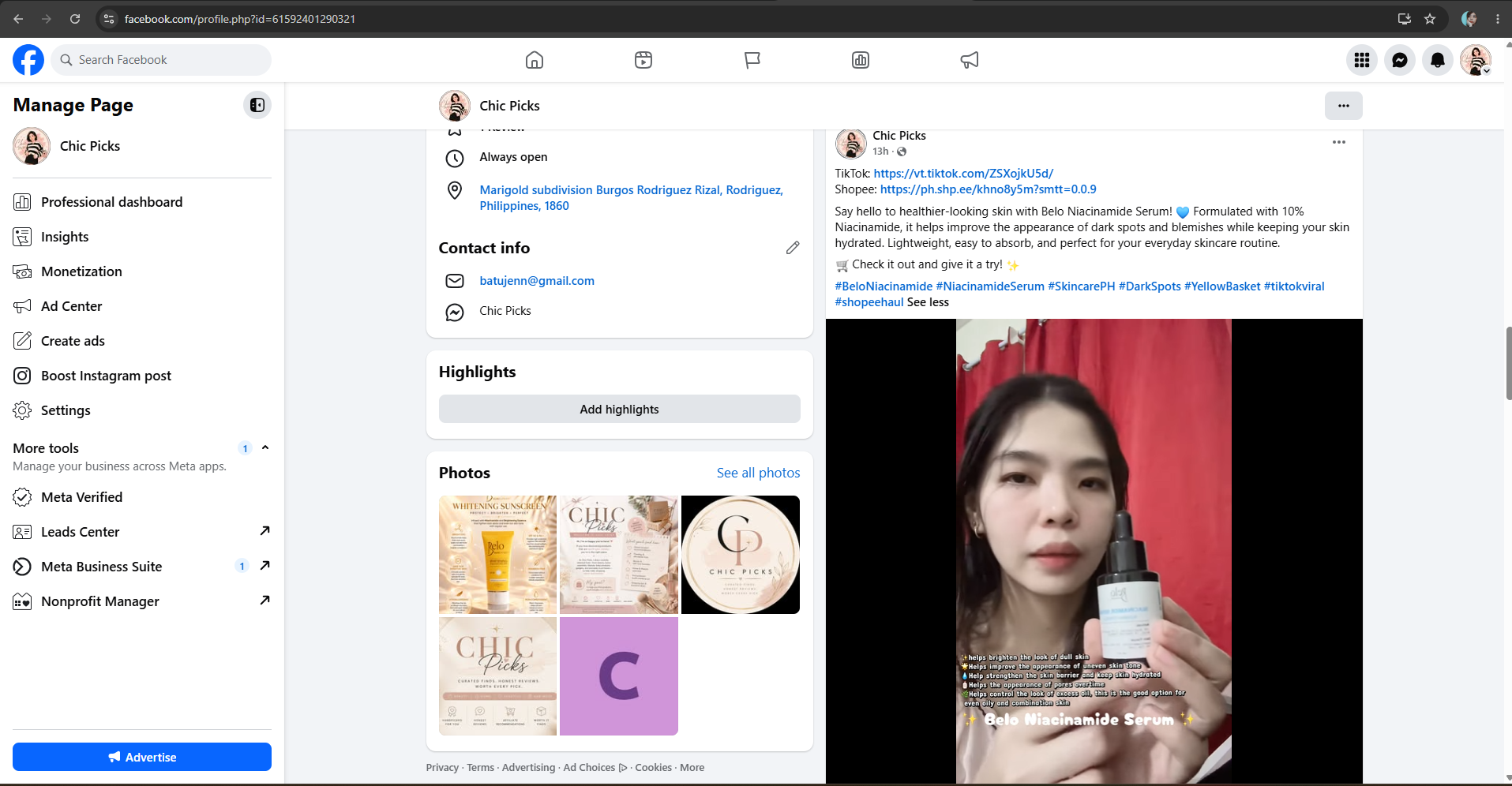Open Leads Center
This screenshot has width=1512, height=786.
pyautogui.click(x=142, y=532)
